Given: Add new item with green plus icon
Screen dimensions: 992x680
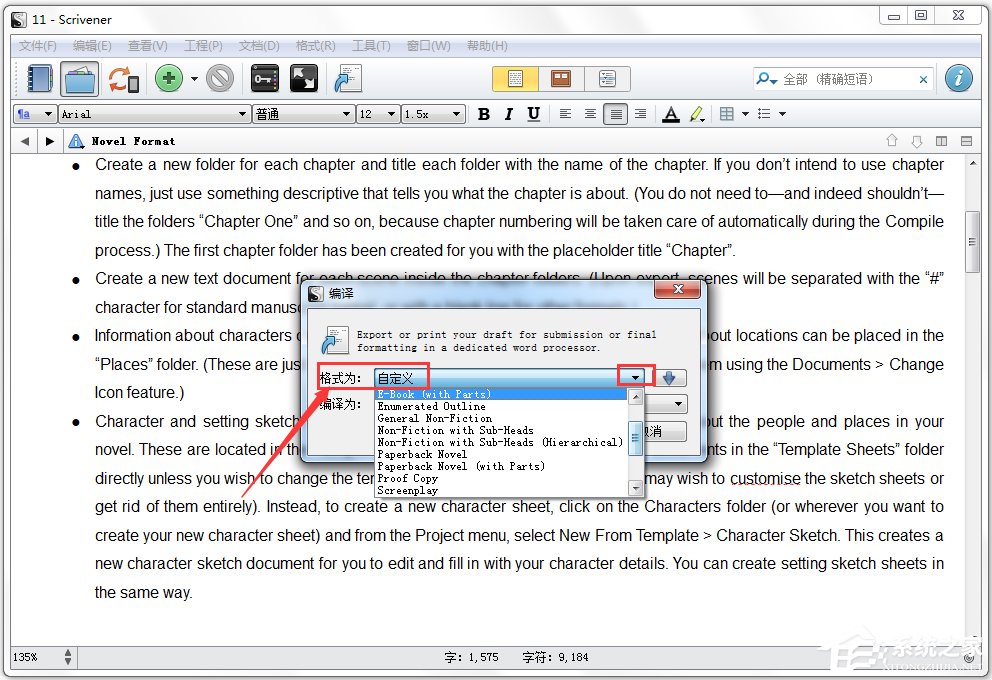Looking at the screenshot, I should tap(168, 79).
